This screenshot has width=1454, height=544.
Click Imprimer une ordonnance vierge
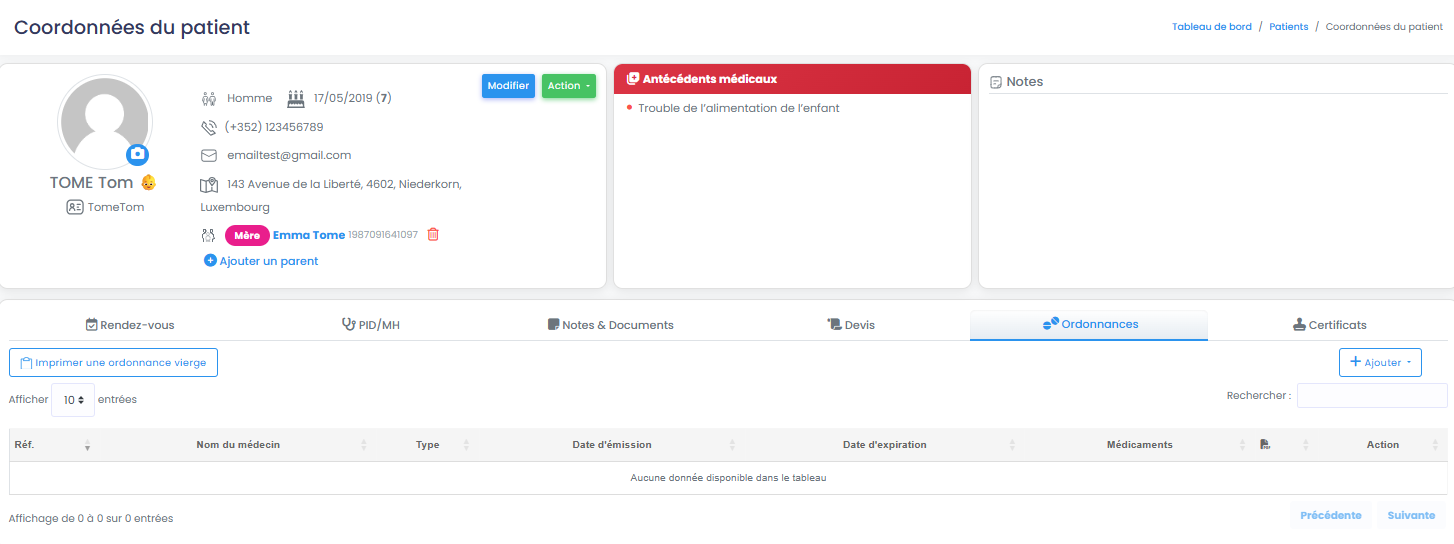(x=113, y=362)
